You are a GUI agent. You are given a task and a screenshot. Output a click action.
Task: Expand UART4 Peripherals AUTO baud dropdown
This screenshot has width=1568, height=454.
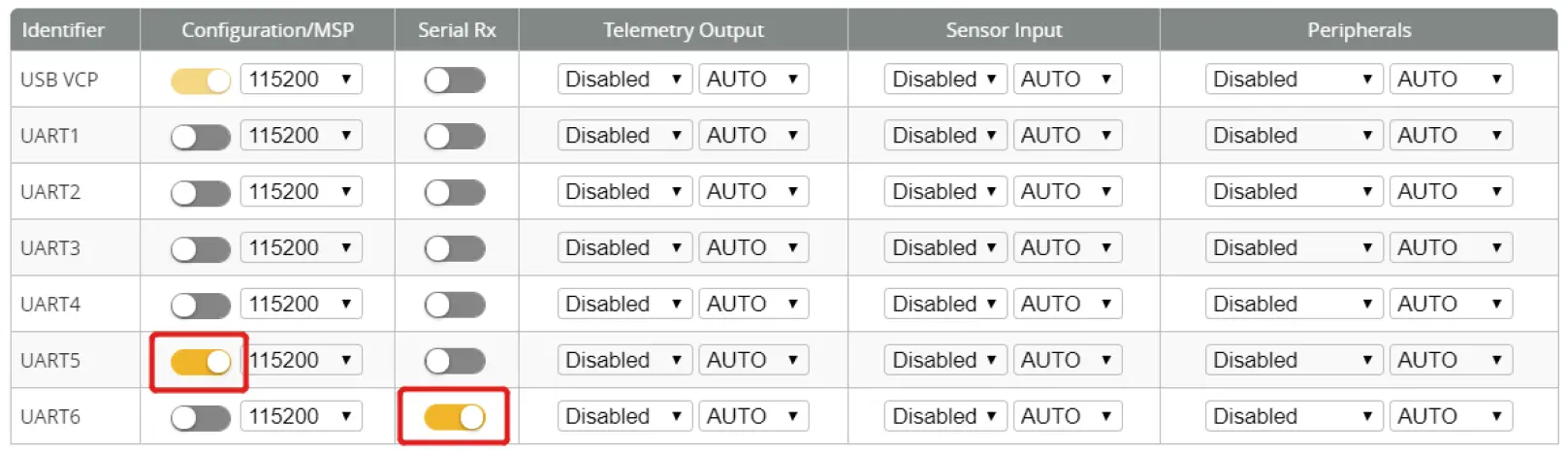(x=1450, y=305)
